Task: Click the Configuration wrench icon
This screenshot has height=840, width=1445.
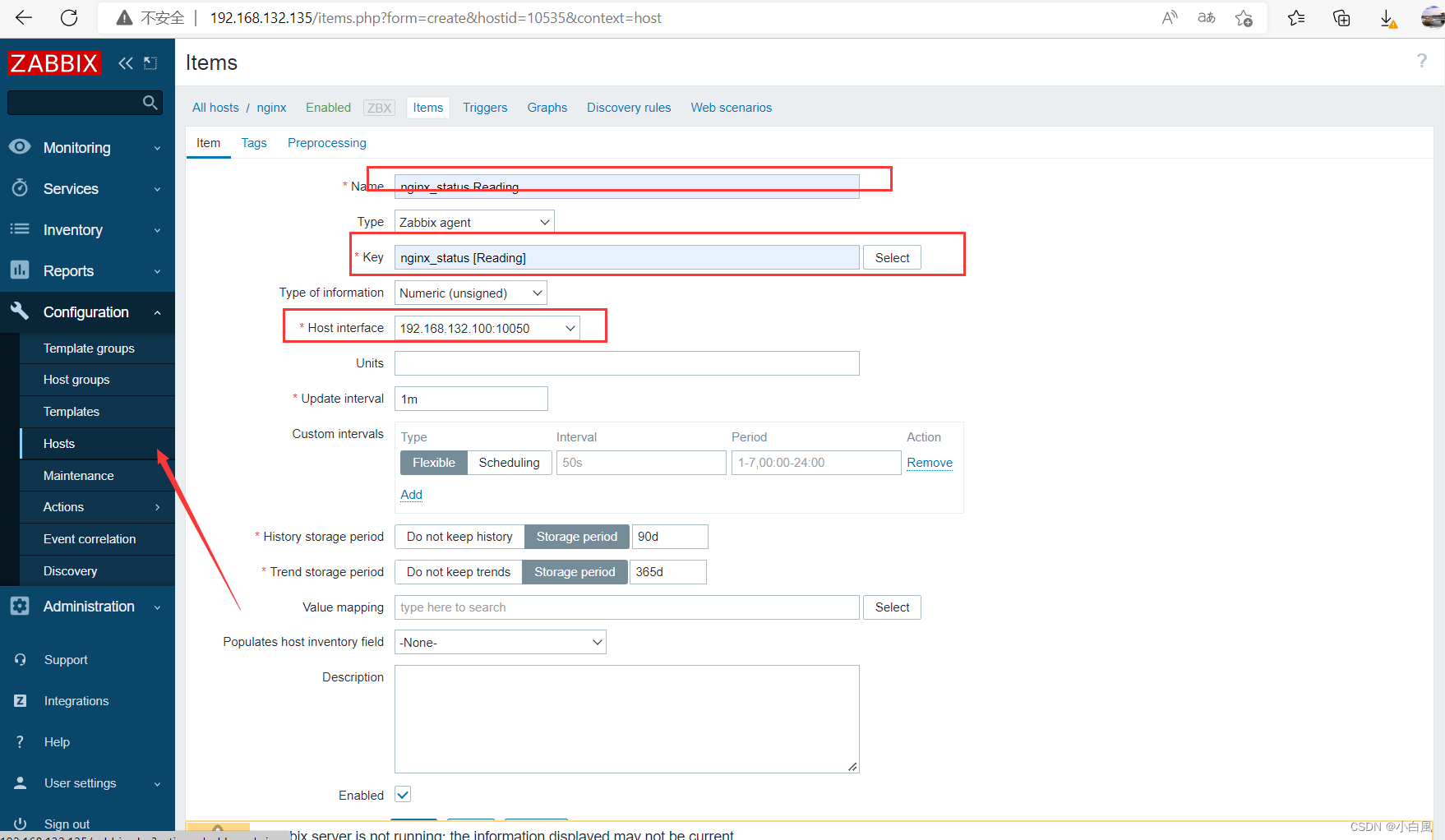Action: (x=20, y=311)
